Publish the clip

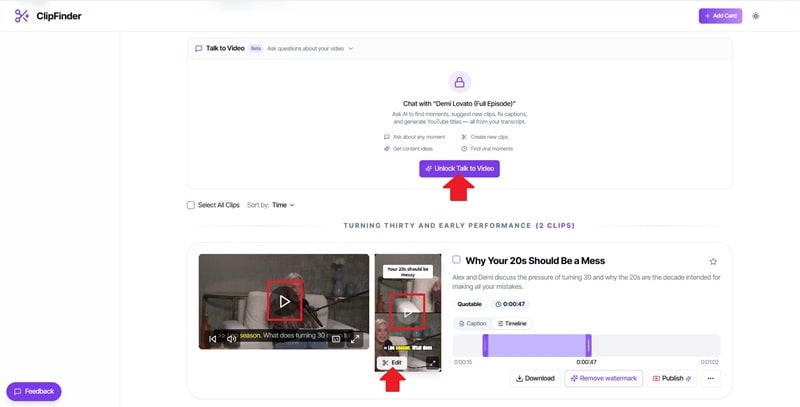(671, 378)
